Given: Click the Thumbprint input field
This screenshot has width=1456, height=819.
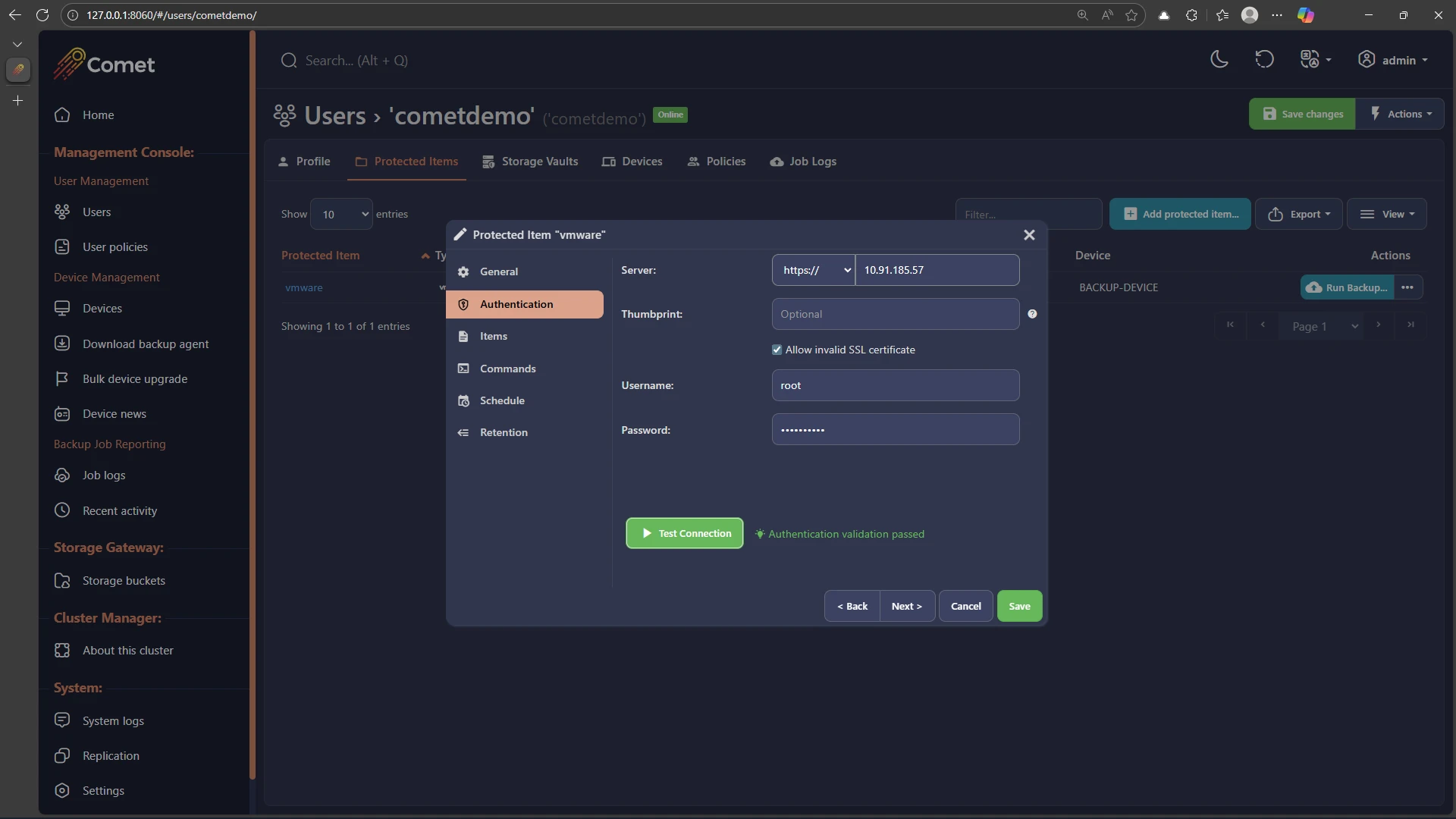Looking at the screenshot, I should (895, 314).
